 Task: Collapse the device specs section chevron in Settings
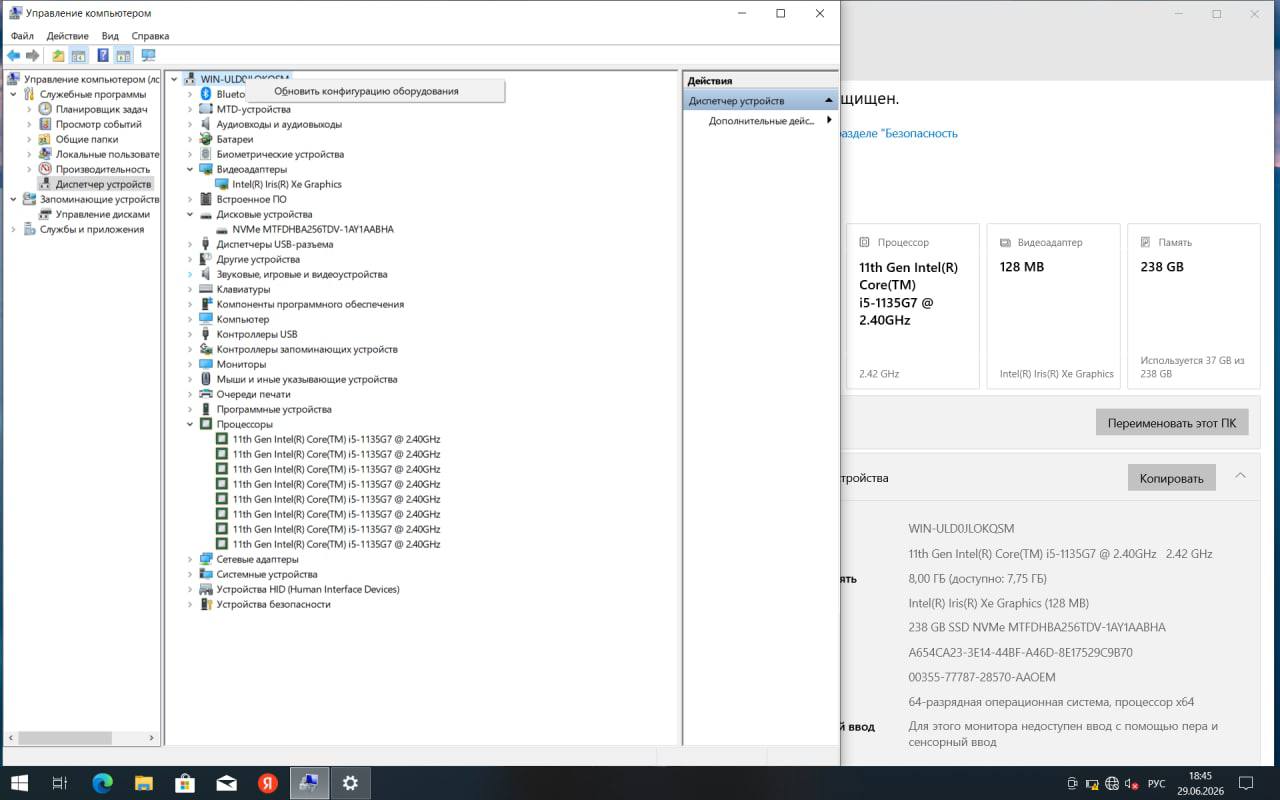pyautogui.click(x=1241, y=476)
